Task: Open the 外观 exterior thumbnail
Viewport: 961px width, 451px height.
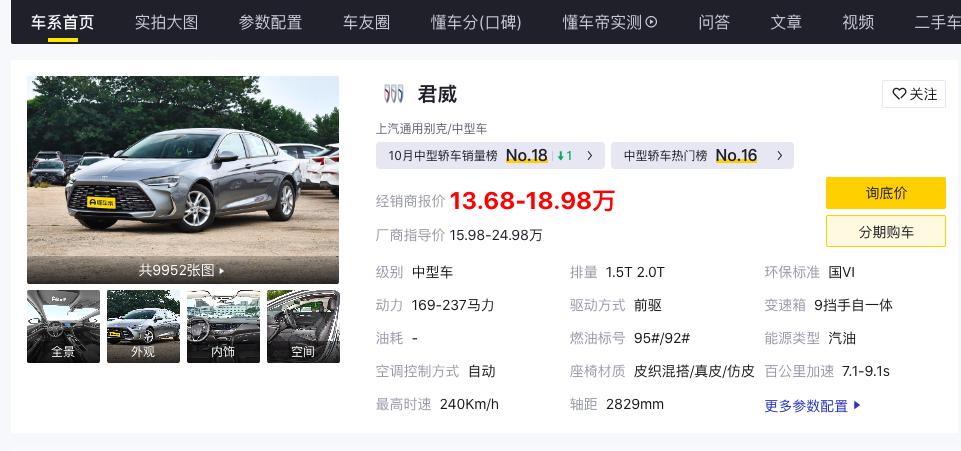Action: click(x=143, y=326)
